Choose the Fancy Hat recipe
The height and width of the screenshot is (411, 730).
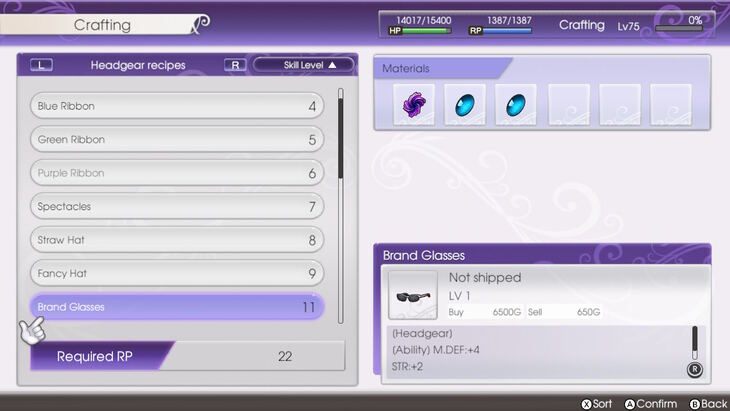coord(176,273)
